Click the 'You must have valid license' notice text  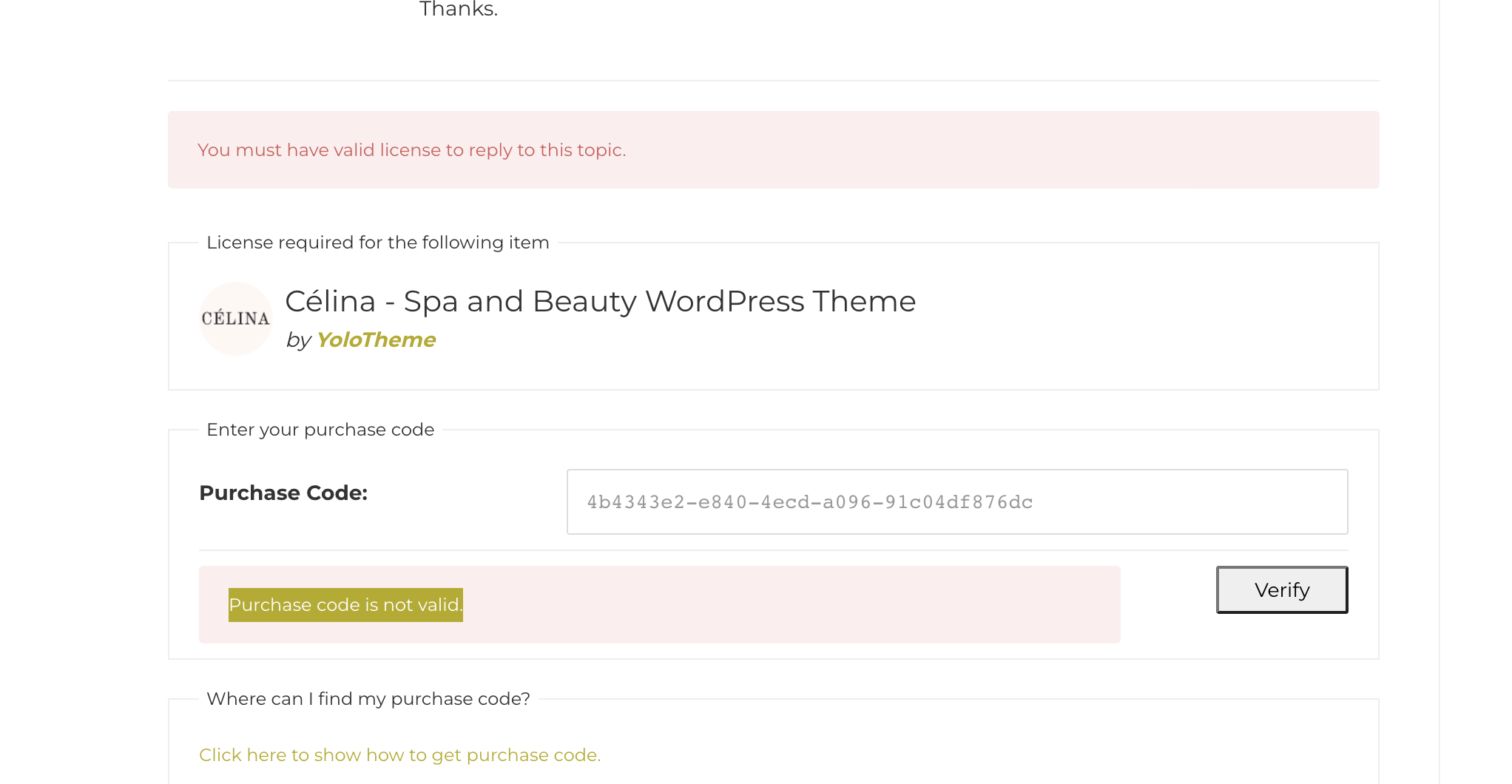[411, 150]
